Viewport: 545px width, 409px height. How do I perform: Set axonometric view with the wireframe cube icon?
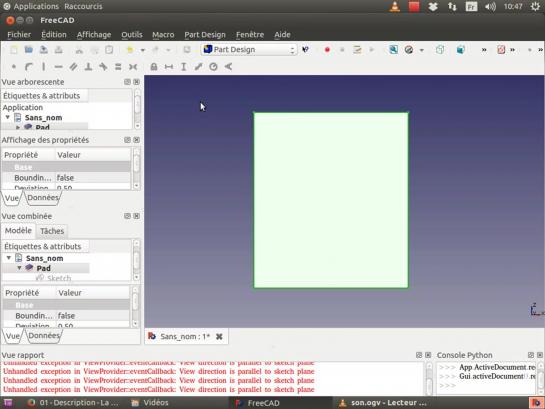[440, 50]
